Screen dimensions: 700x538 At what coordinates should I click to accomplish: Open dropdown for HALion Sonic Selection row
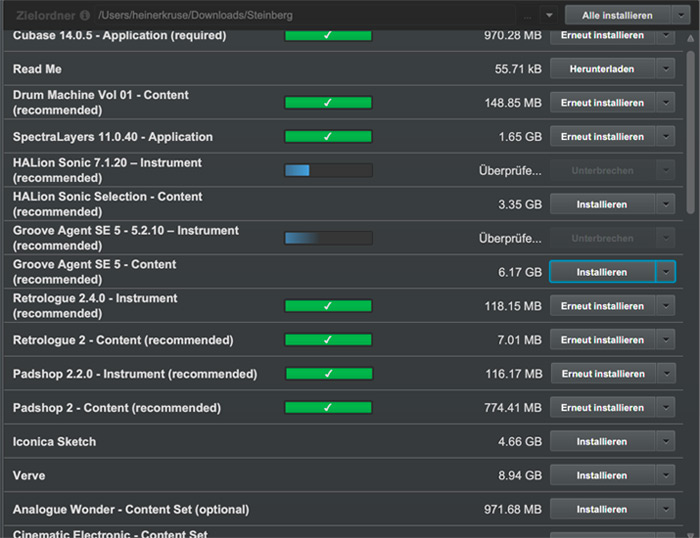[x=666, y=204]
